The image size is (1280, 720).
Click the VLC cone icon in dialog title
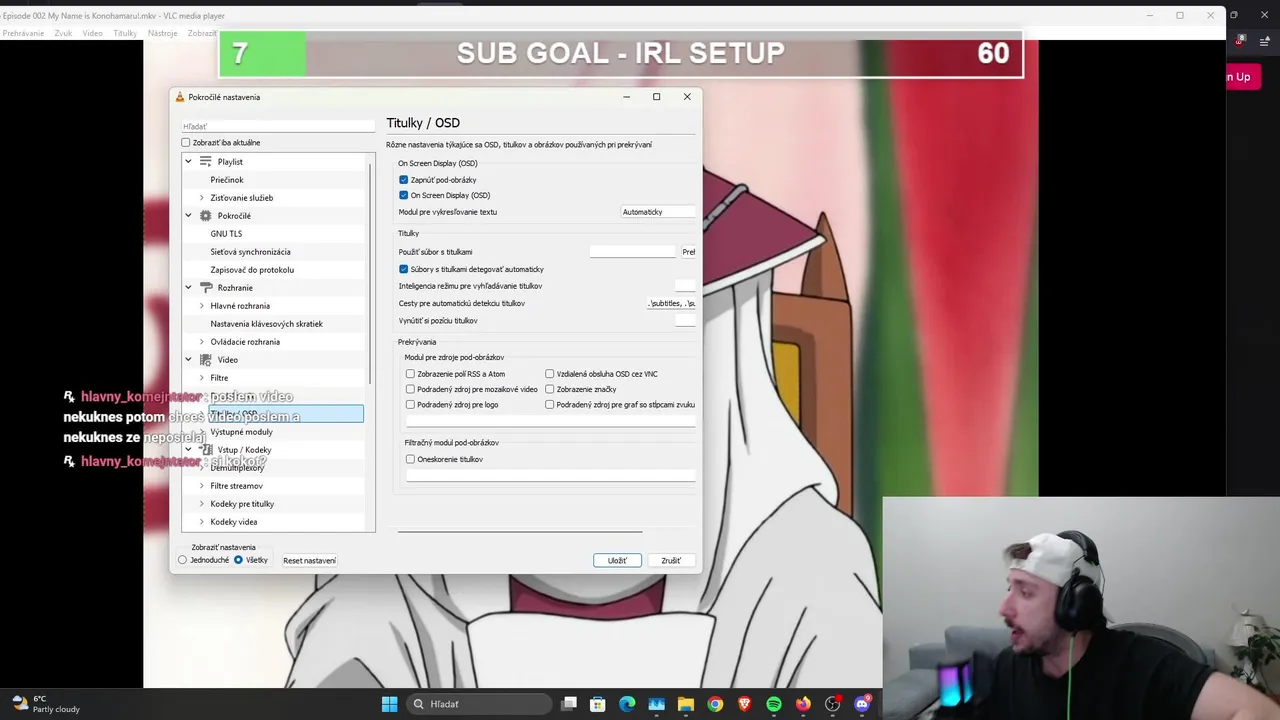pyautogui.click(x=180, y=97)
